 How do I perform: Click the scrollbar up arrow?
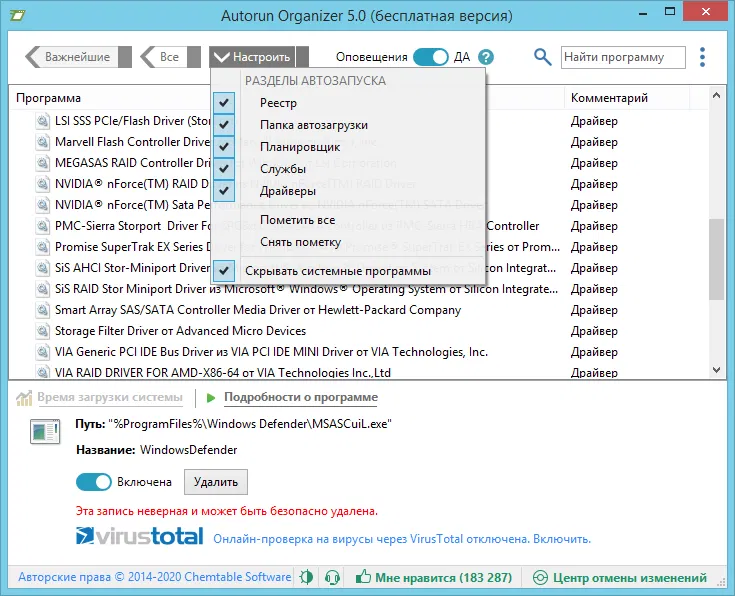click(716, 96)
